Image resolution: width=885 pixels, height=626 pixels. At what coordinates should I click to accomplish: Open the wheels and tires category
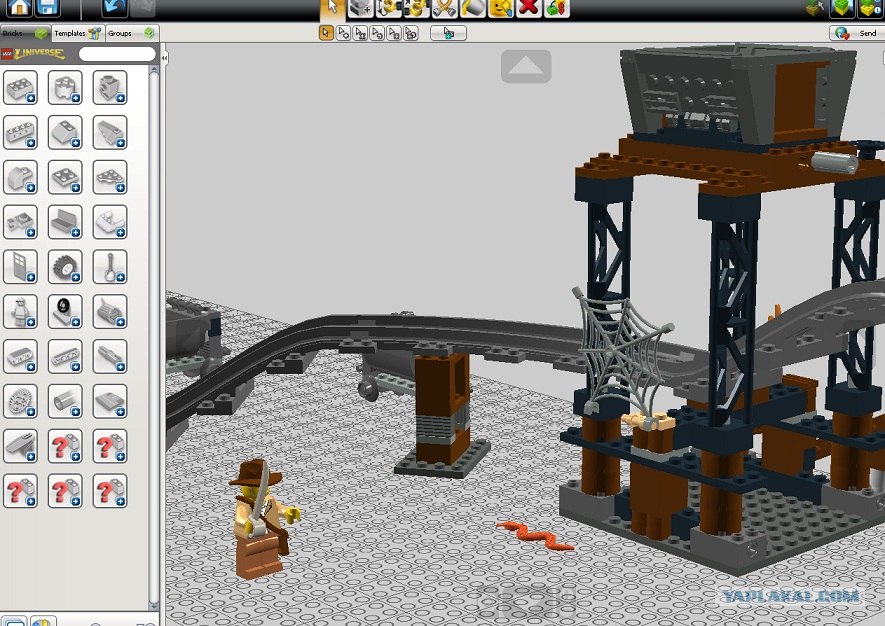65,266
